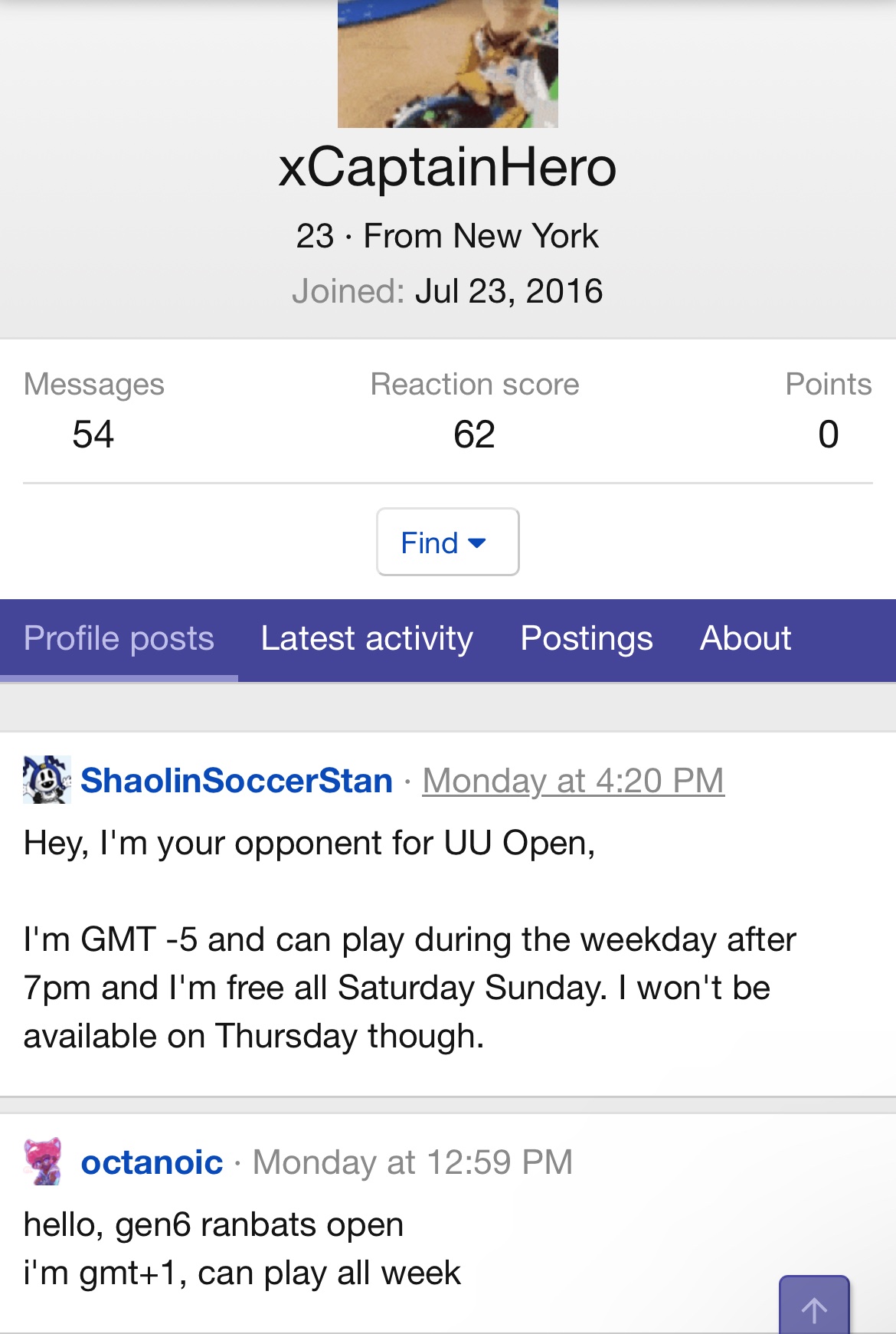Click the Points value 0
The image size is (896, 1334).
click(828, 434)
